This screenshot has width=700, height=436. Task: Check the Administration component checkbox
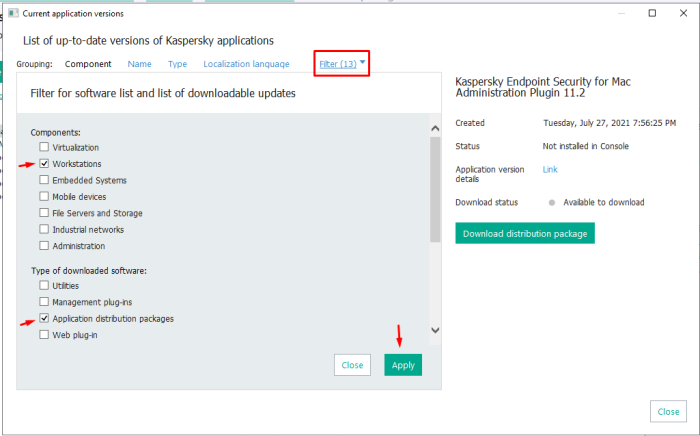pyautogui.click(x=44, y=245)
